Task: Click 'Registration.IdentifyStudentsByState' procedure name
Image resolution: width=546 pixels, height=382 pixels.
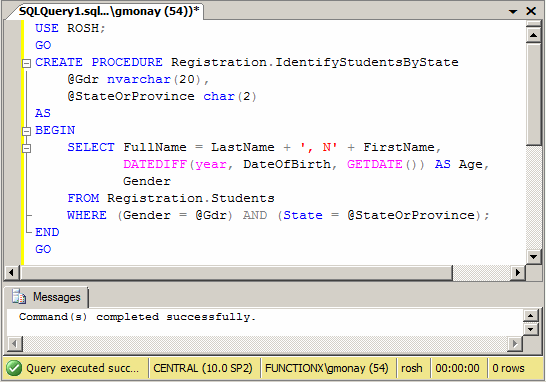Action: (315, 62)
